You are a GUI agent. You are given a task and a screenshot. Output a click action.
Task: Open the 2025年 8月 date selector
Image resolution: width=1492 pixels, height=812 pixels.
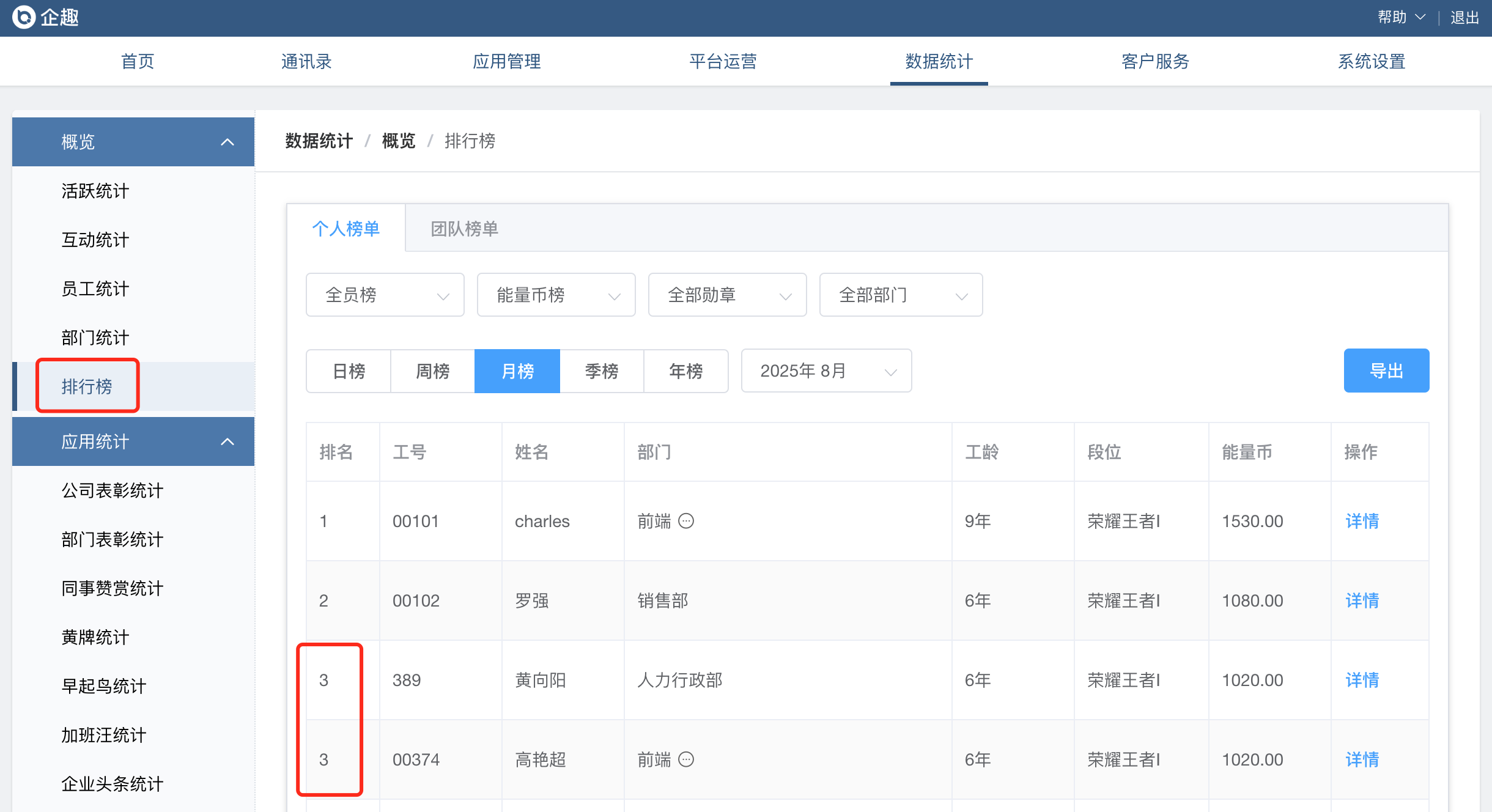826,371
